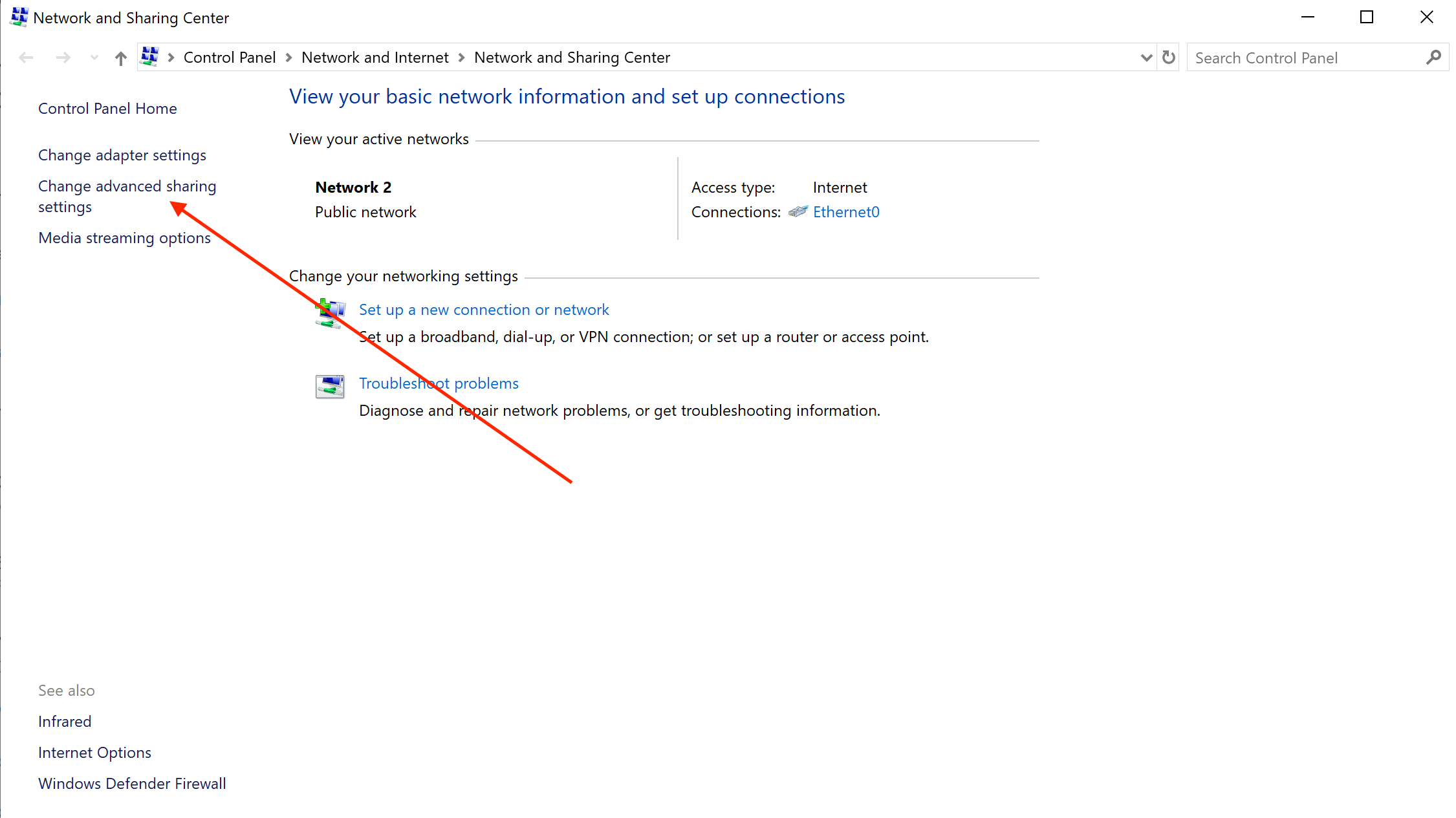This screenshot has width=1456, height=818.
Task: Click the refresh icon in address bar
Action: tap(1168, 57)
